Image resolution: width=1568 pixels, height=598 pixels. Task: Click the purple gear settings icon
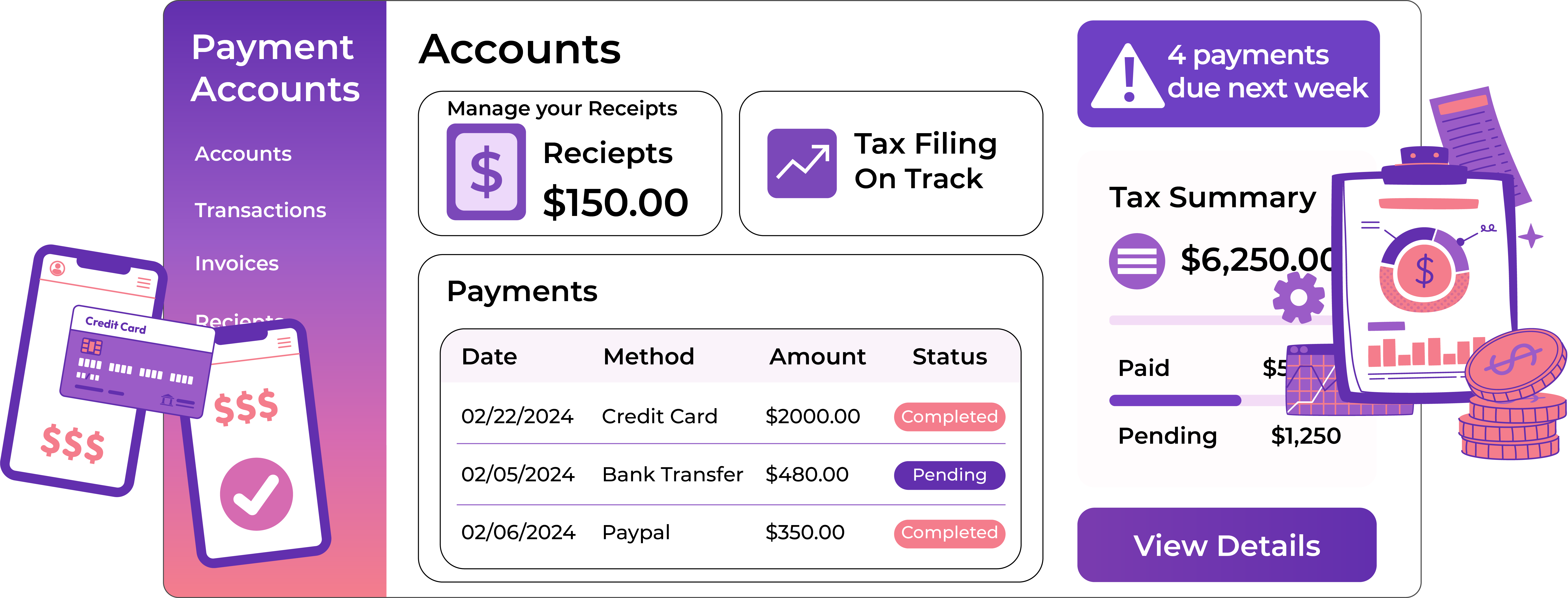coord(1298,297)
